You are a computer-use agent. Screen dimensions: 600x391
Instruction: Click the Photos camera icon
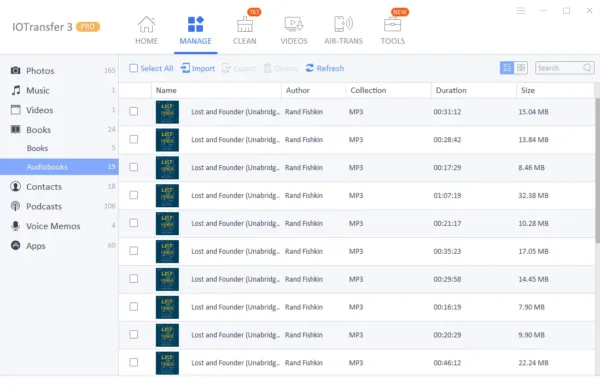tap(15, 70)
